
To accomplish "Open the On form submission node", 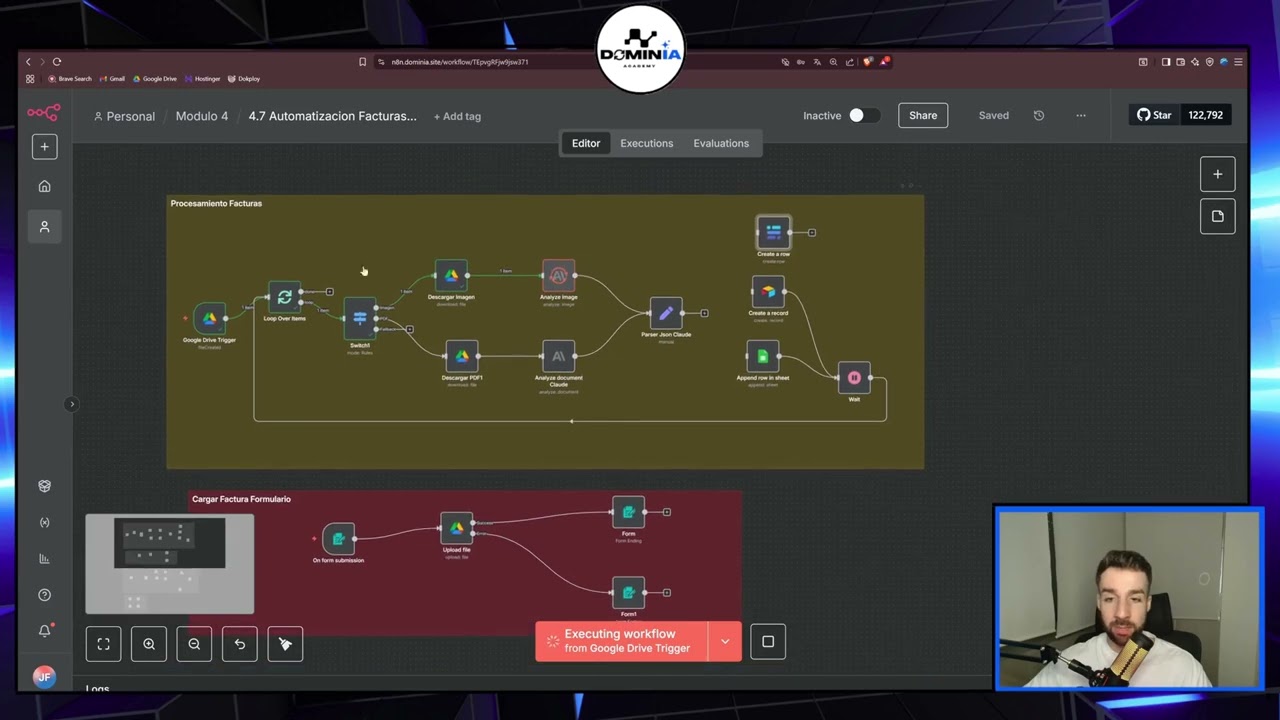I will pyautogui.click(x=338, y=539).
